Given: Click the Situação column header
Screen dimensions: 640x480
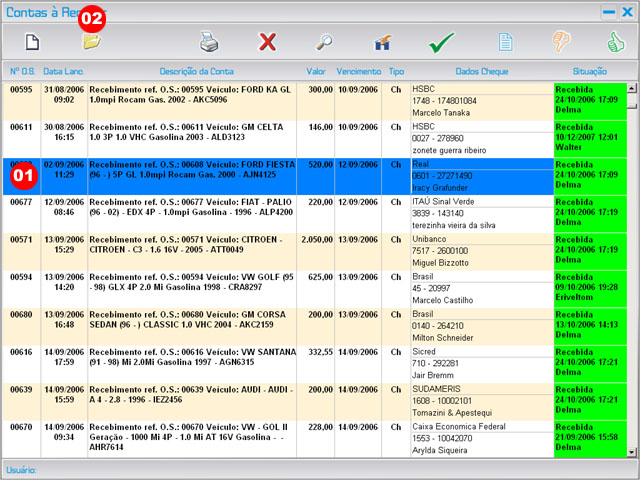Looking at the screenshot, I should pos(589,72).
